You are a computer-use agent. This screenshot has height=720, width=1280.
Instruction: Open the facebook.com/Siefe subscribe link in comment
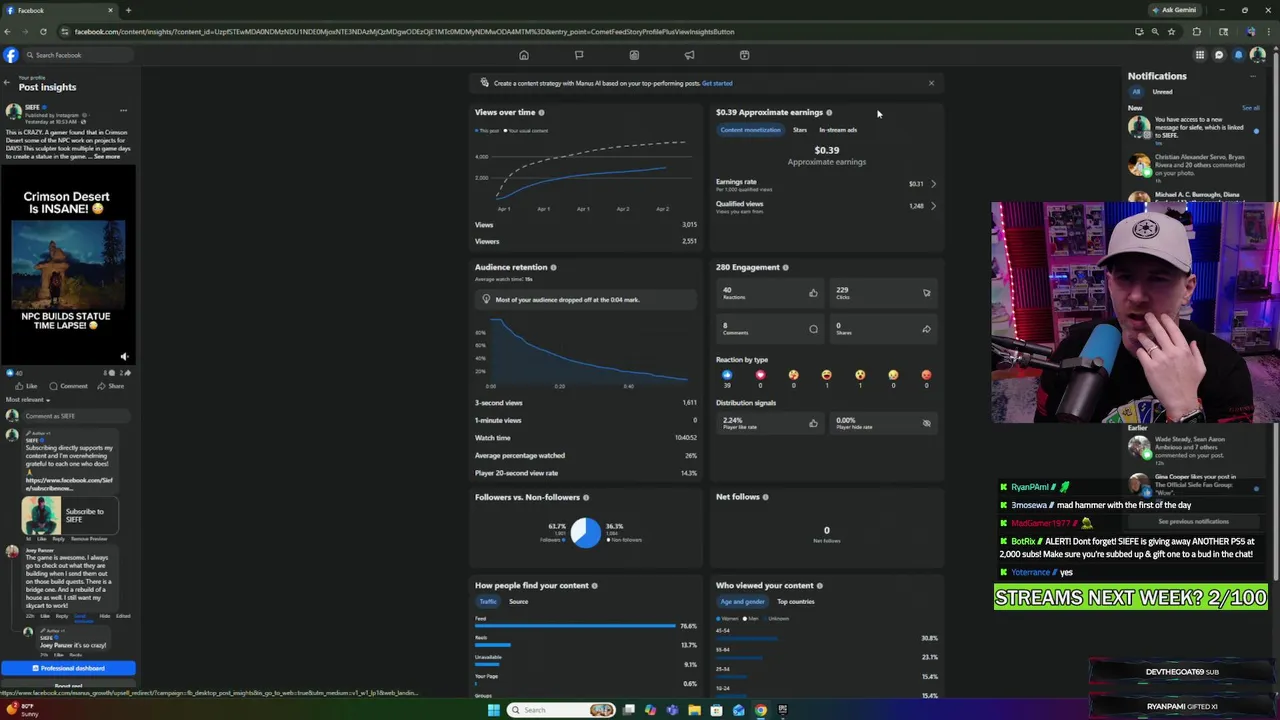pyautogui.click(x=69, y=484)
